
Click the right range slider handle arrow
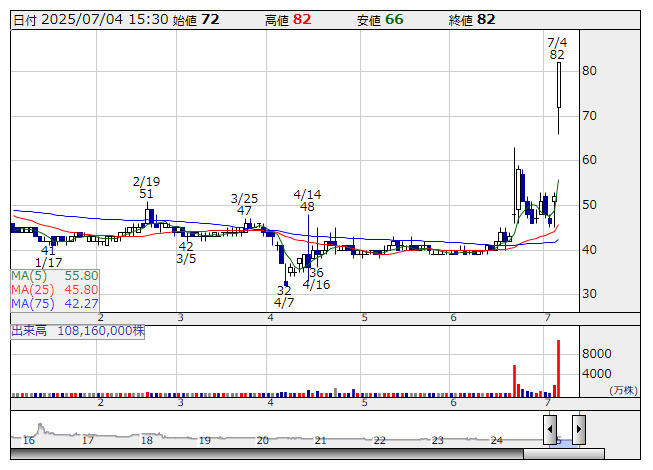579,429
